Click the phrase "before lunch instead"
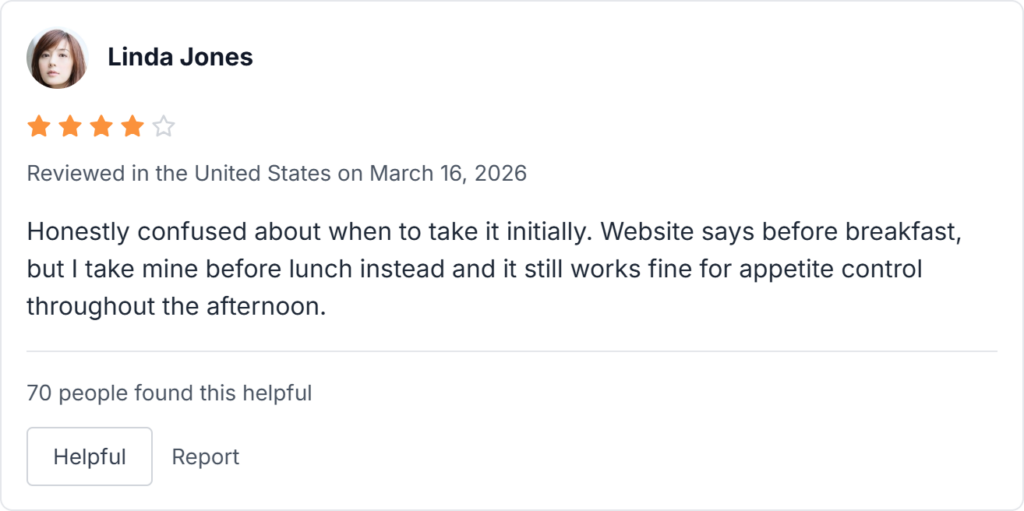 (x=249, y=269)
